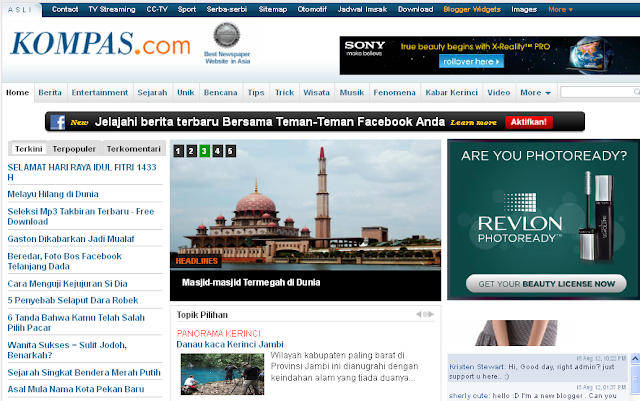The width and height of the screenshot is (640, 401).
Task: Open Jadwal Imsak in the top bar
Action: [x=362, y=9]
